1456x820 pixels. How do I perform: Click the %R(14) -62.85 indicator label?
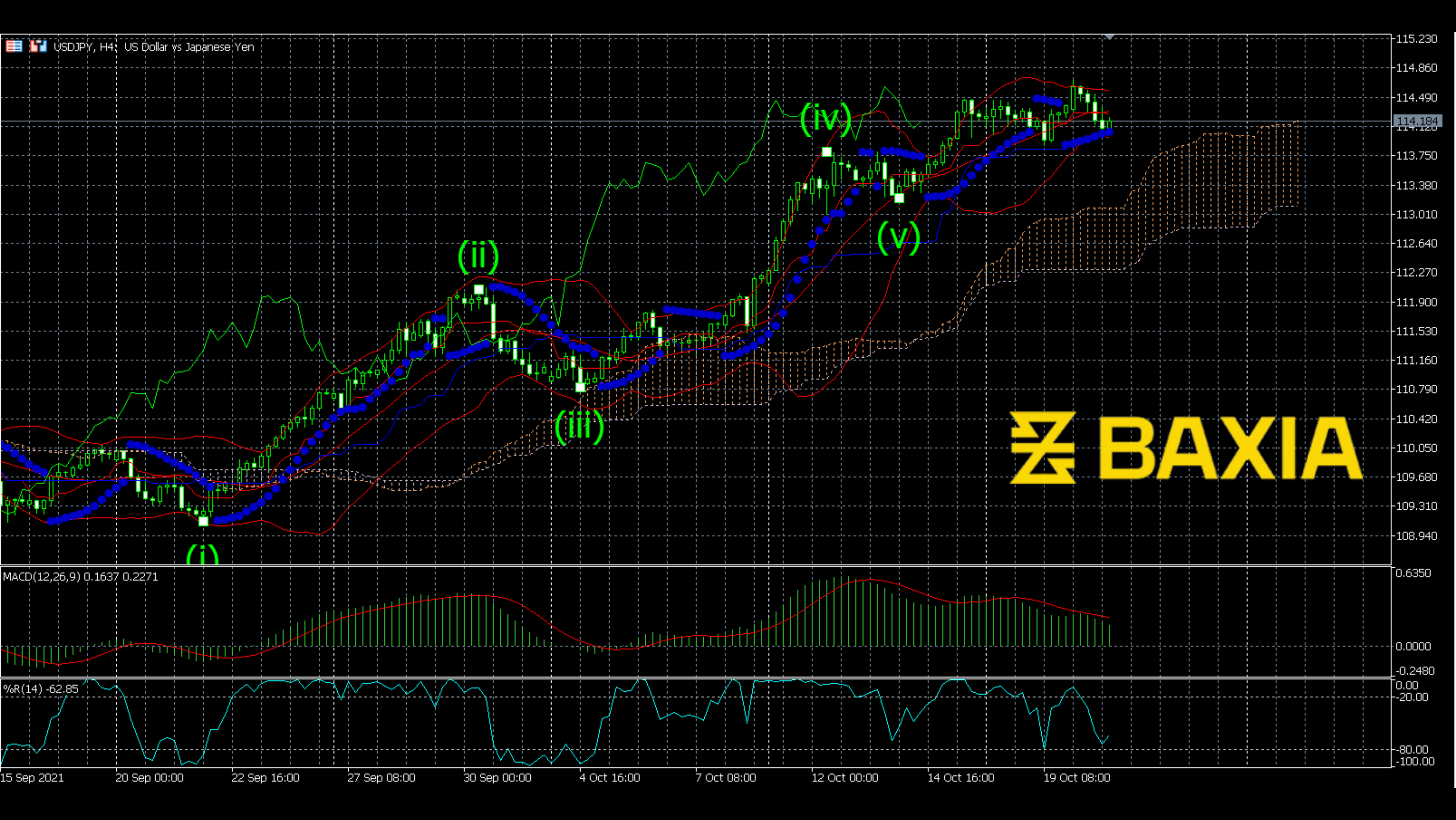click(41, 689)
